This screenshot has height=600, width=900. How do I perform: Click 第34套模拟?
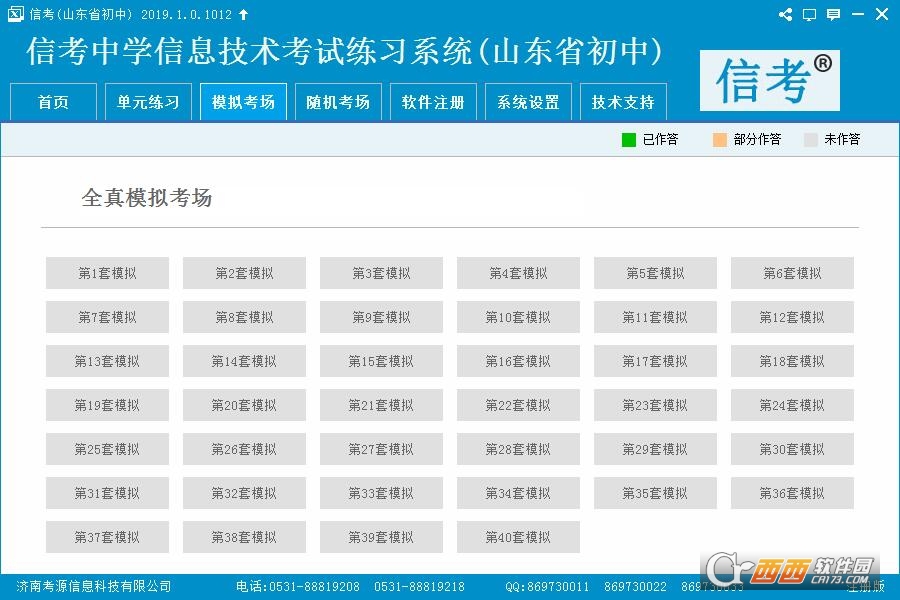518,493
